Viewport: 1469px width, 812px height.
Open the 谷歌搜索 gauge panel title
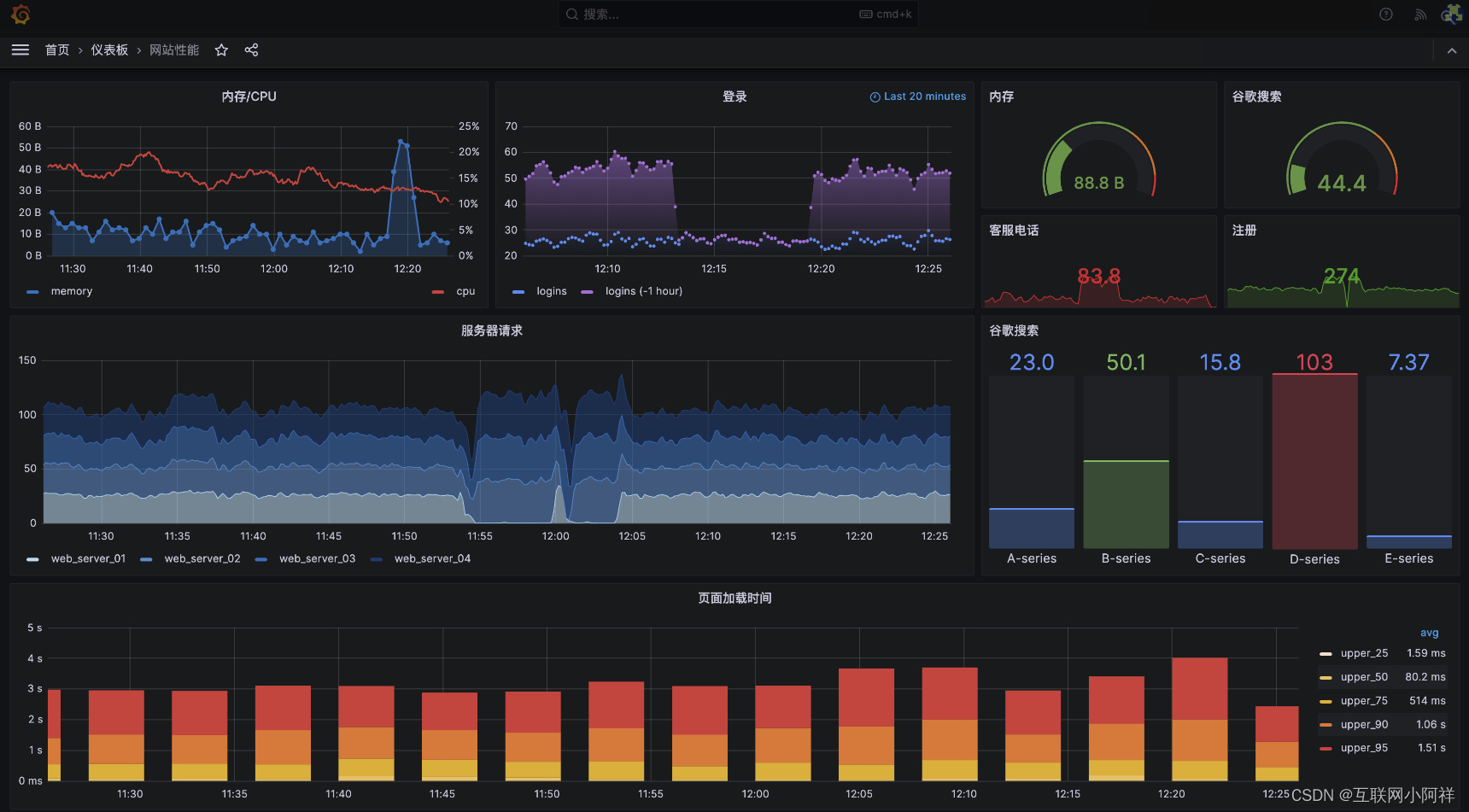pos(1256,96)
